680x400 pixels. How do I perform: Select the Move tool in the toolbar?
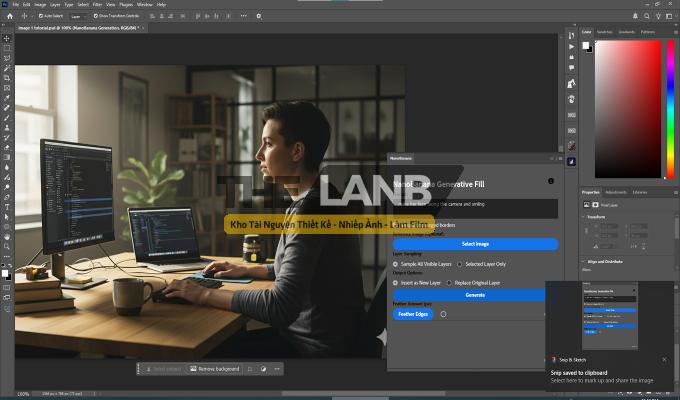tap(7, 38)
